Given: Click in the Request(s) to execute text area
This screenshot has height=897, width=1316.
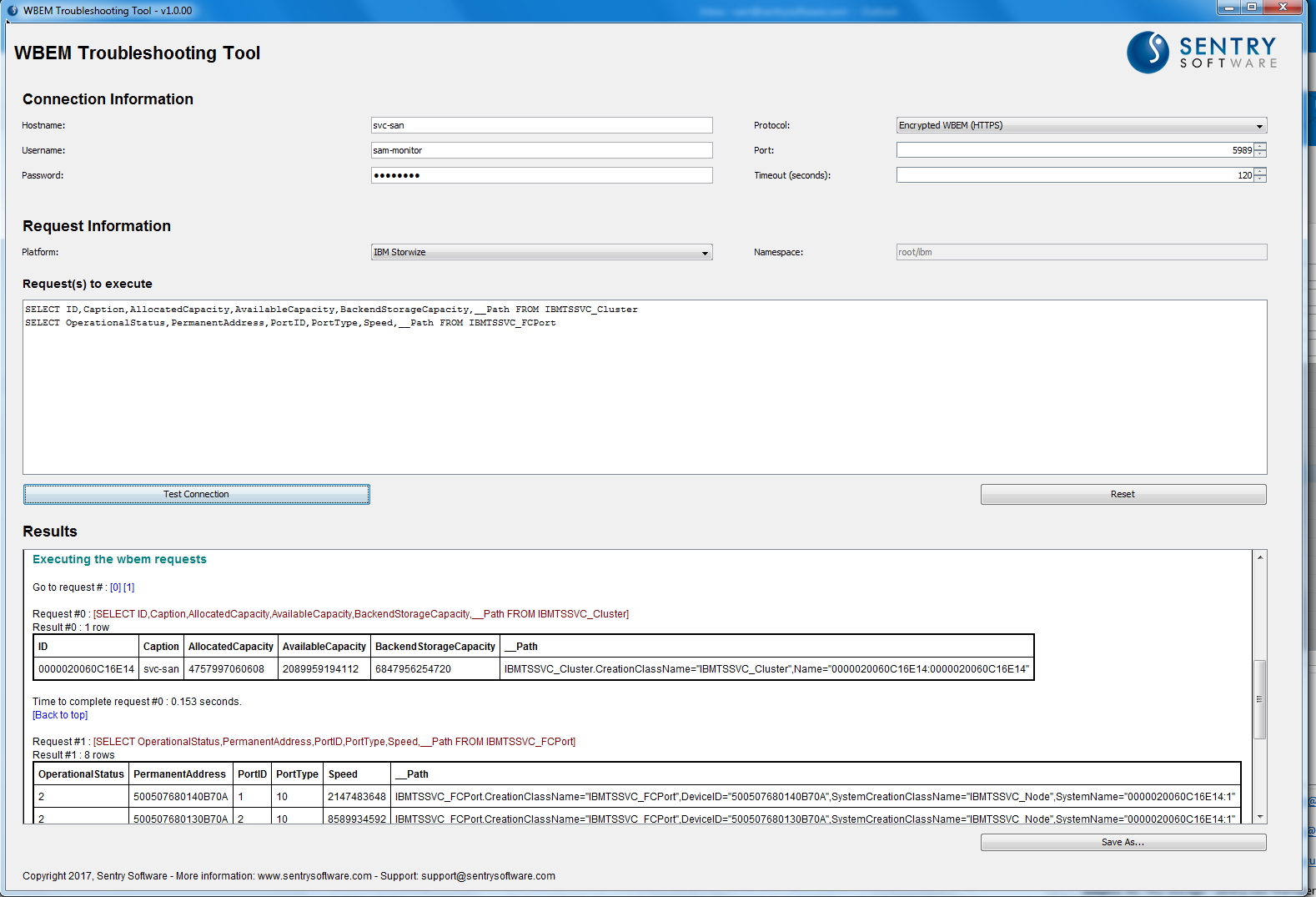Looking at the screenshot, I should pos(645,387).
